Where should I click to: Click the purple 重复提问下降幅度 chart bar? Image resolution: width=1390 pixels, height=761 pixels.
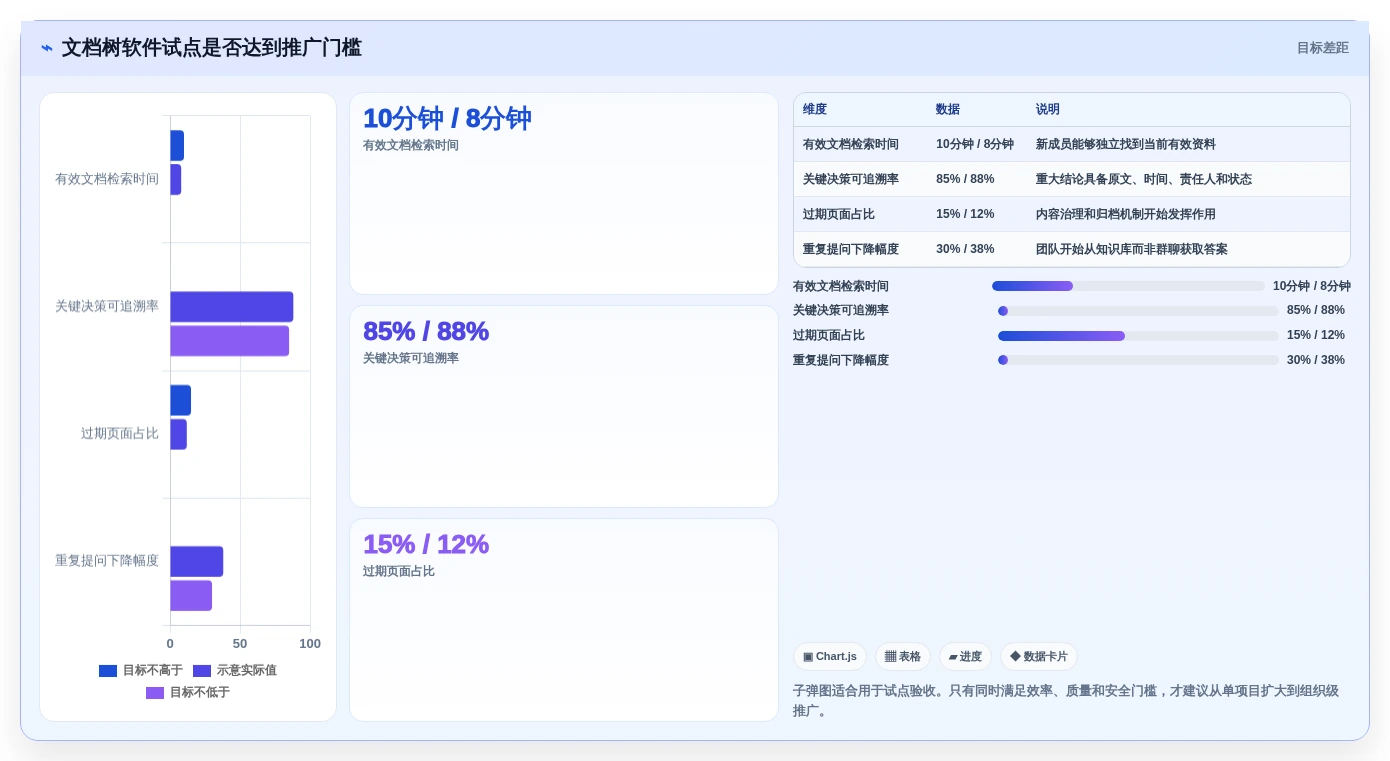(191, 596)
